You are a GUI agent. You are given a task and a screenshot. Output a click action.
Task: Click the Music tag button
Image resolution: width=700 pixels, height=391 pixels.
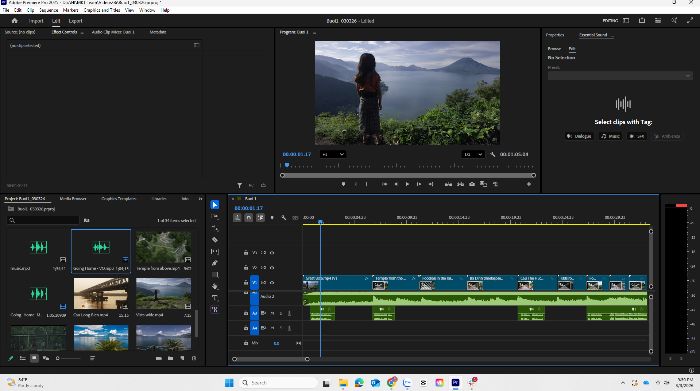click(610, 136)
